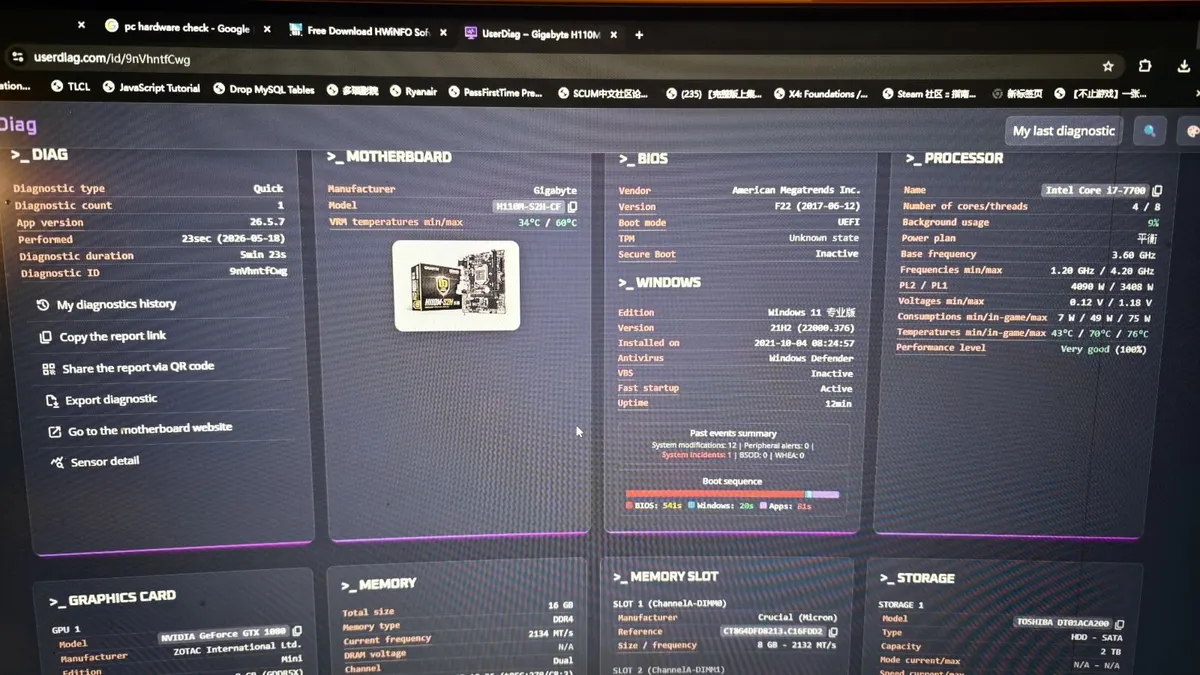Screen dimensions: 1200x675
Task: Open the PassFirstTime bookmark
Action: coord(495,92)
